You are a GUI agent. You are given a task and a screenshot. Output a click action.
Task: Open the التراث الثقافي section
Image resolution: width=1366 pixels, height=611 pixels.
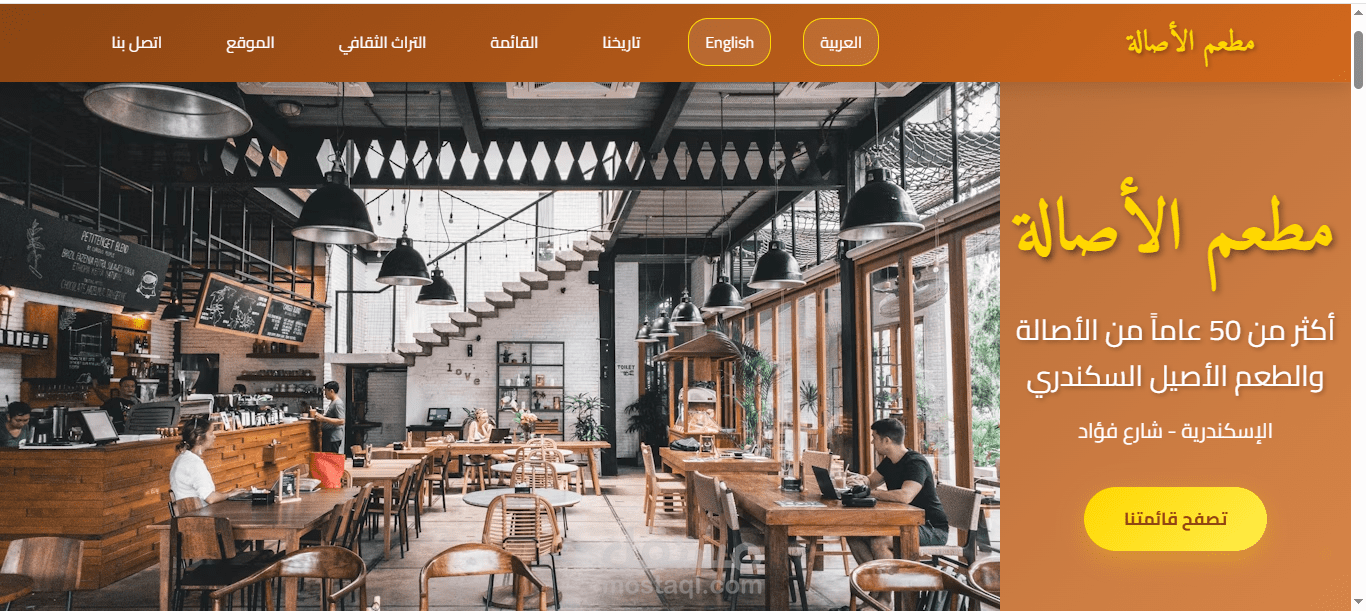coord(382,43)
